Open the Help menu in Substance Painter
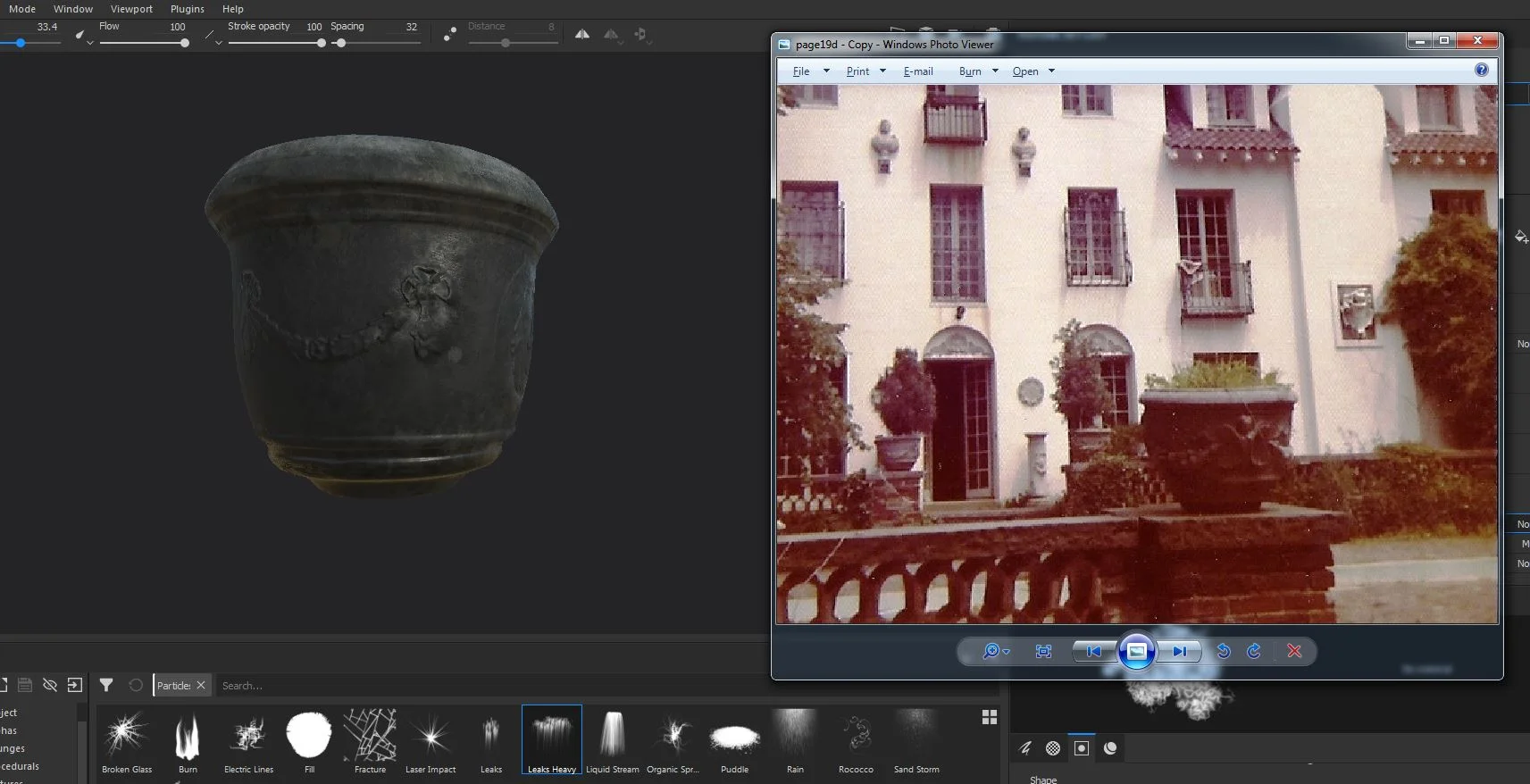 point(233,9)
